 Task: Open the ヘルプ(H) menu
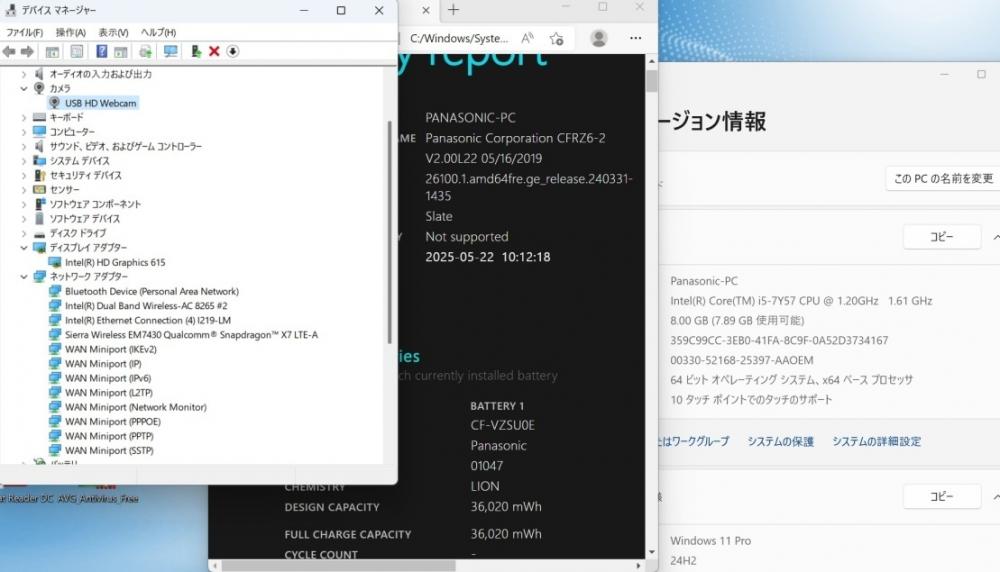158,33
